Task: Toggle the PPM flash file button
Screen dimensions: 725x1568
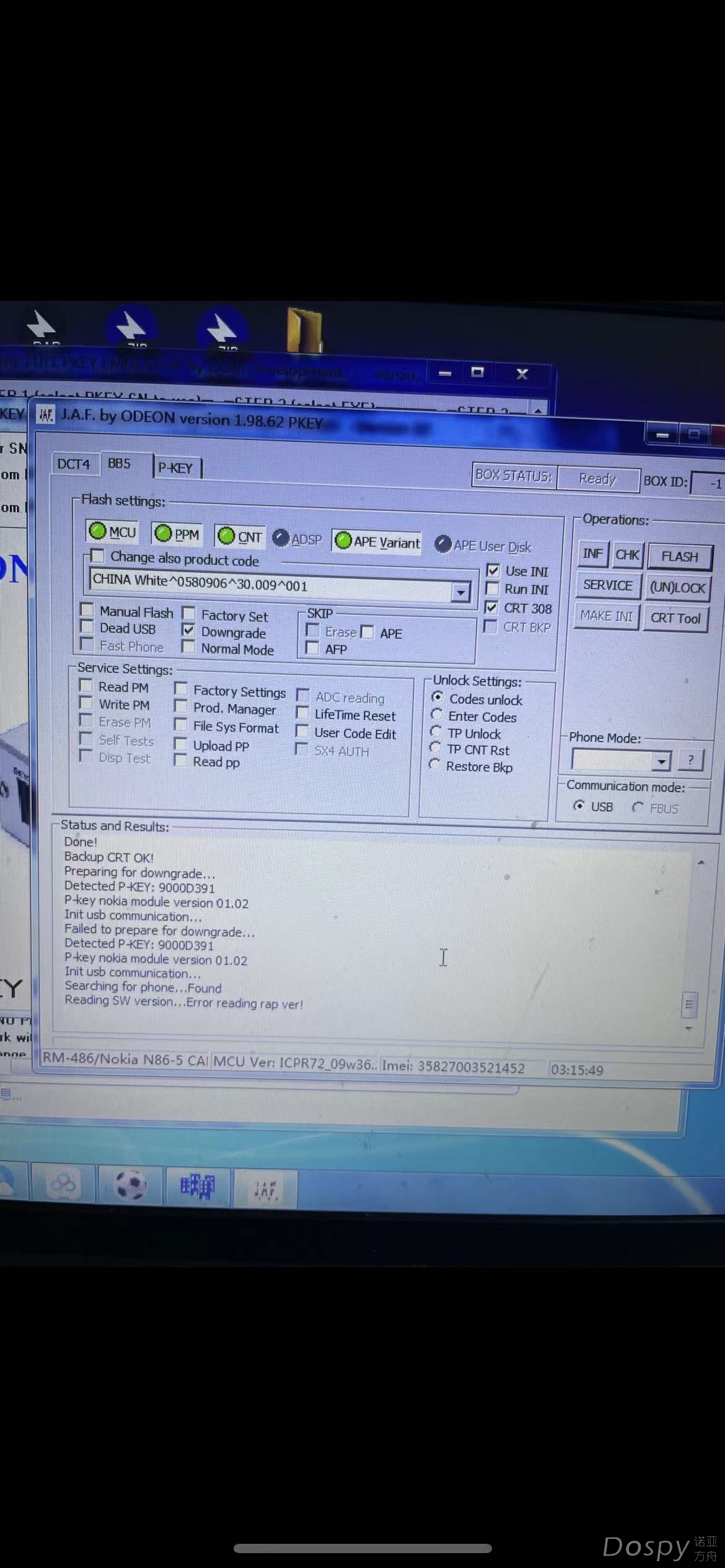Action: click(x=177, y=533)
